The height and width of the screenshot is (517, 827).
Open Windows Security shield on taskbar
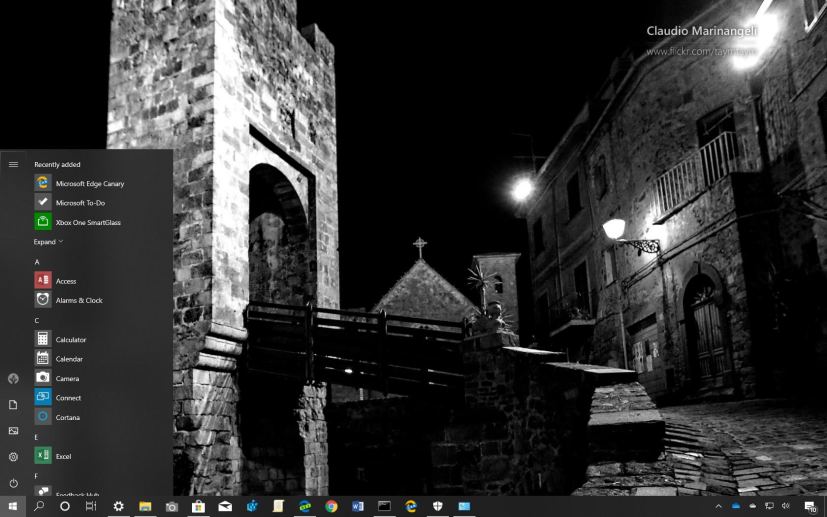pos(438,506)
